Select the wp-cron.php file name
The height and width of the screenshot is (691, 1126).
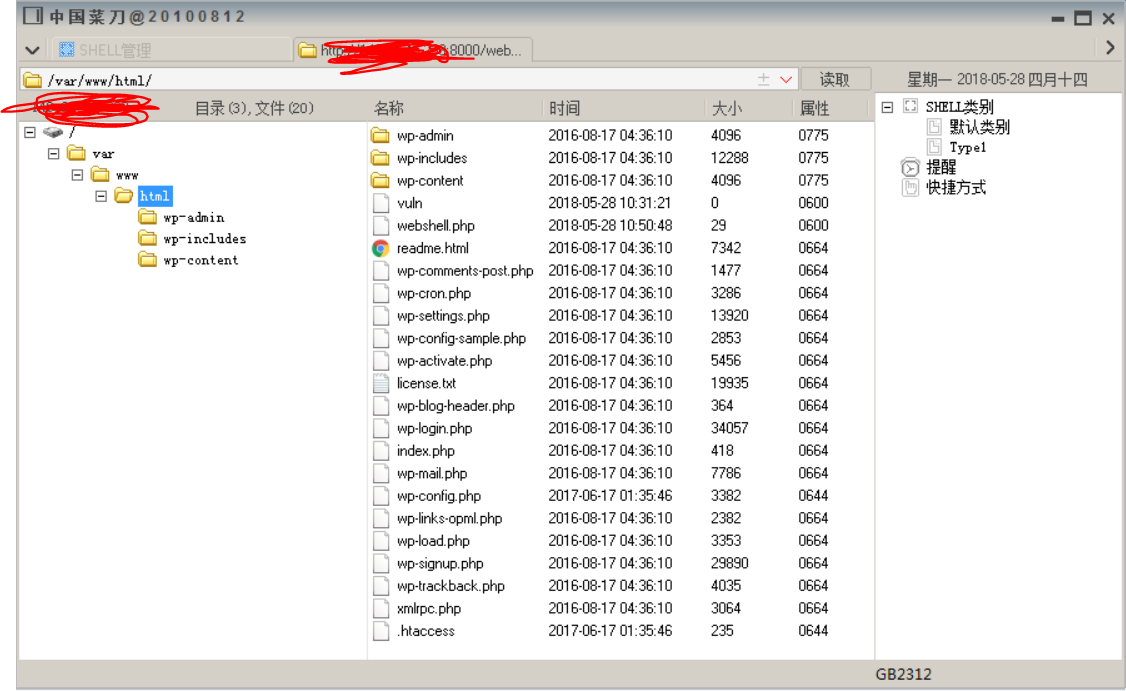434,294
